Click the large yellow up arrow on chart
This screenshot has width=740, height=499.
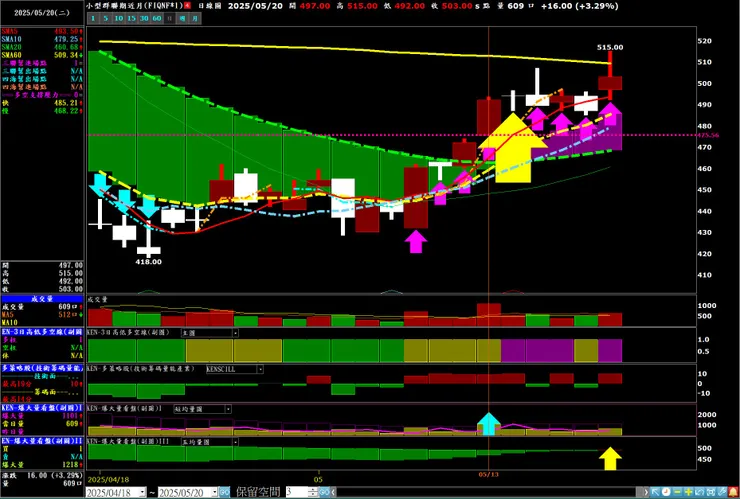click(x=513, y=147)
